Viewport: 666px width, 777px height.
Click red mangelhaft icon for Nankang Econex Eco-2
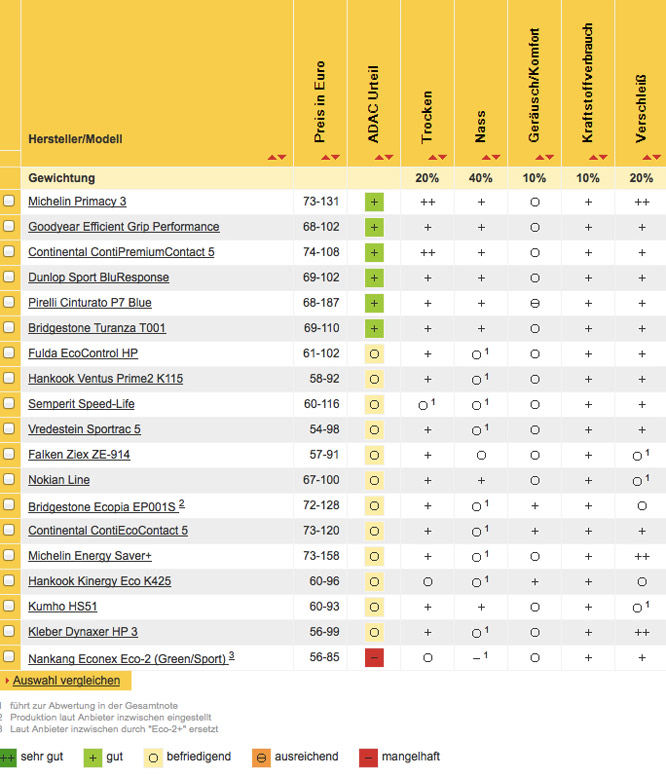coord(374,658)
